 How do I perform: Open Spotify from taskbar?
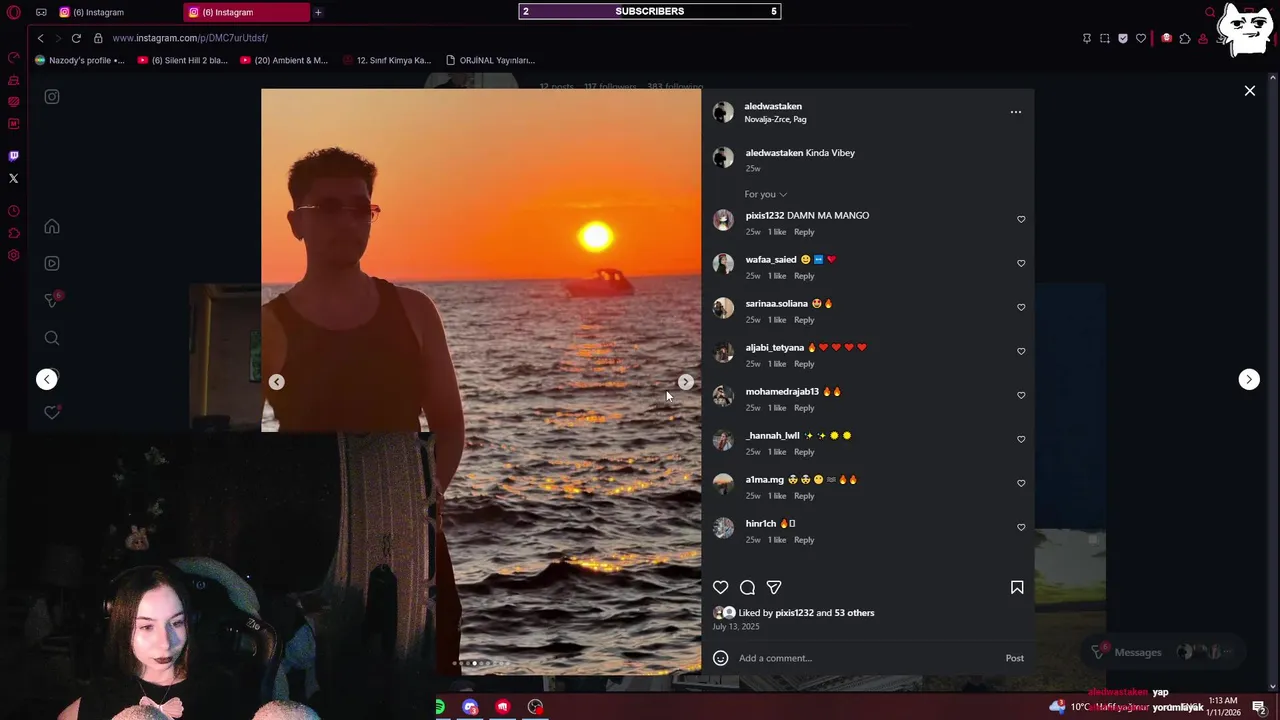pyautogui.click(x=439, y=707)
